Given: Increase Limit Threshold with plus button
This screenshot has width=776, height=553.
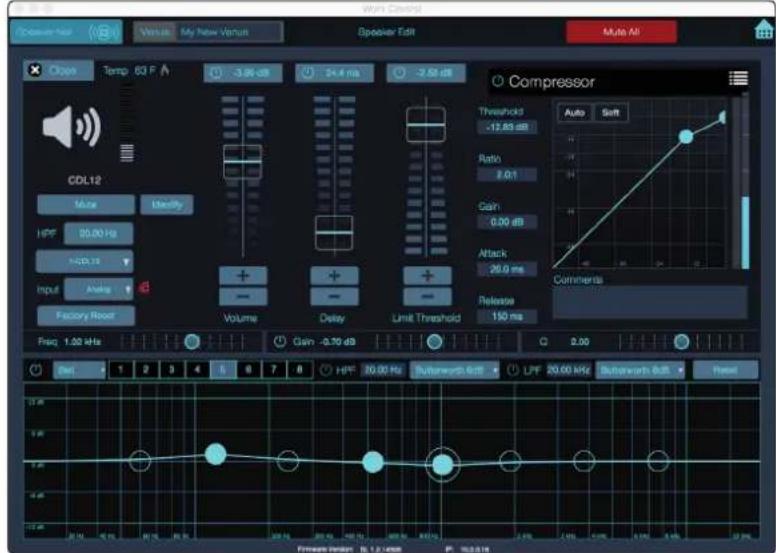Looking at the screenshot, I should click(427, 276).
